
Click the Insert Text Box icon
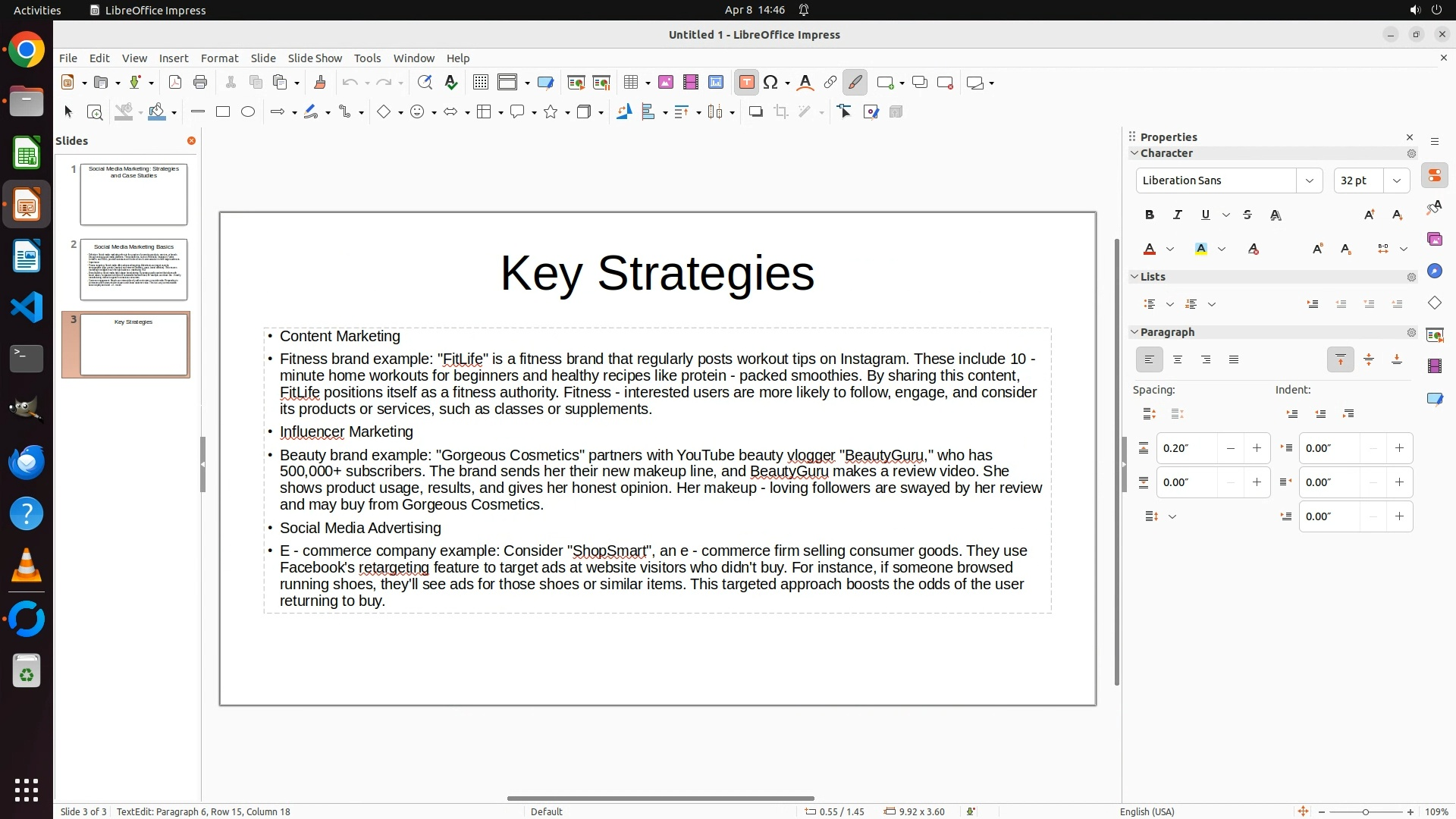(746, 83)
